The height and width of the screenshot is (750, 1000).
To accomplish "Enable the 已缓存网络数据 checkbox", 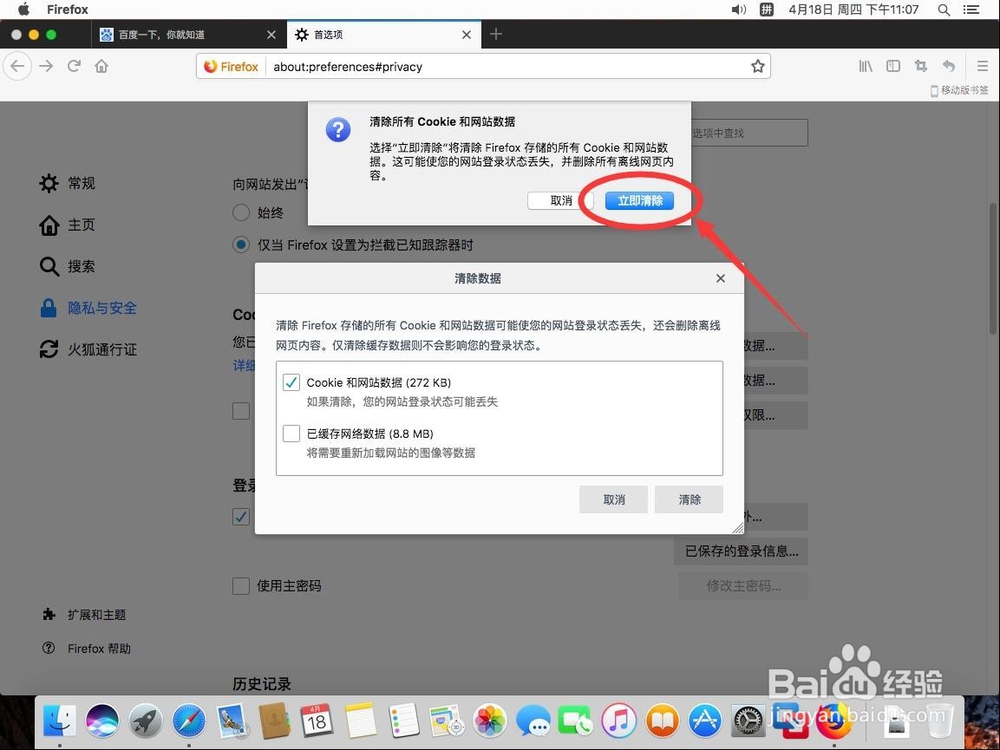I will 290,433.
